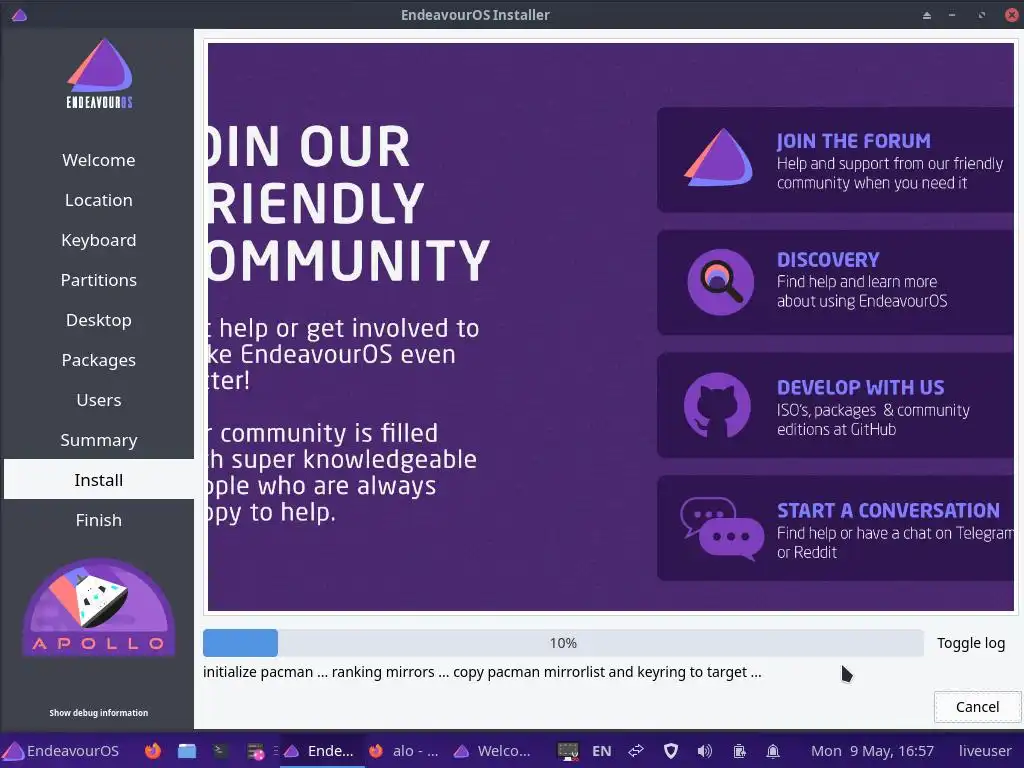Select the Packages step in sidebar

click(x=99, y=360)
